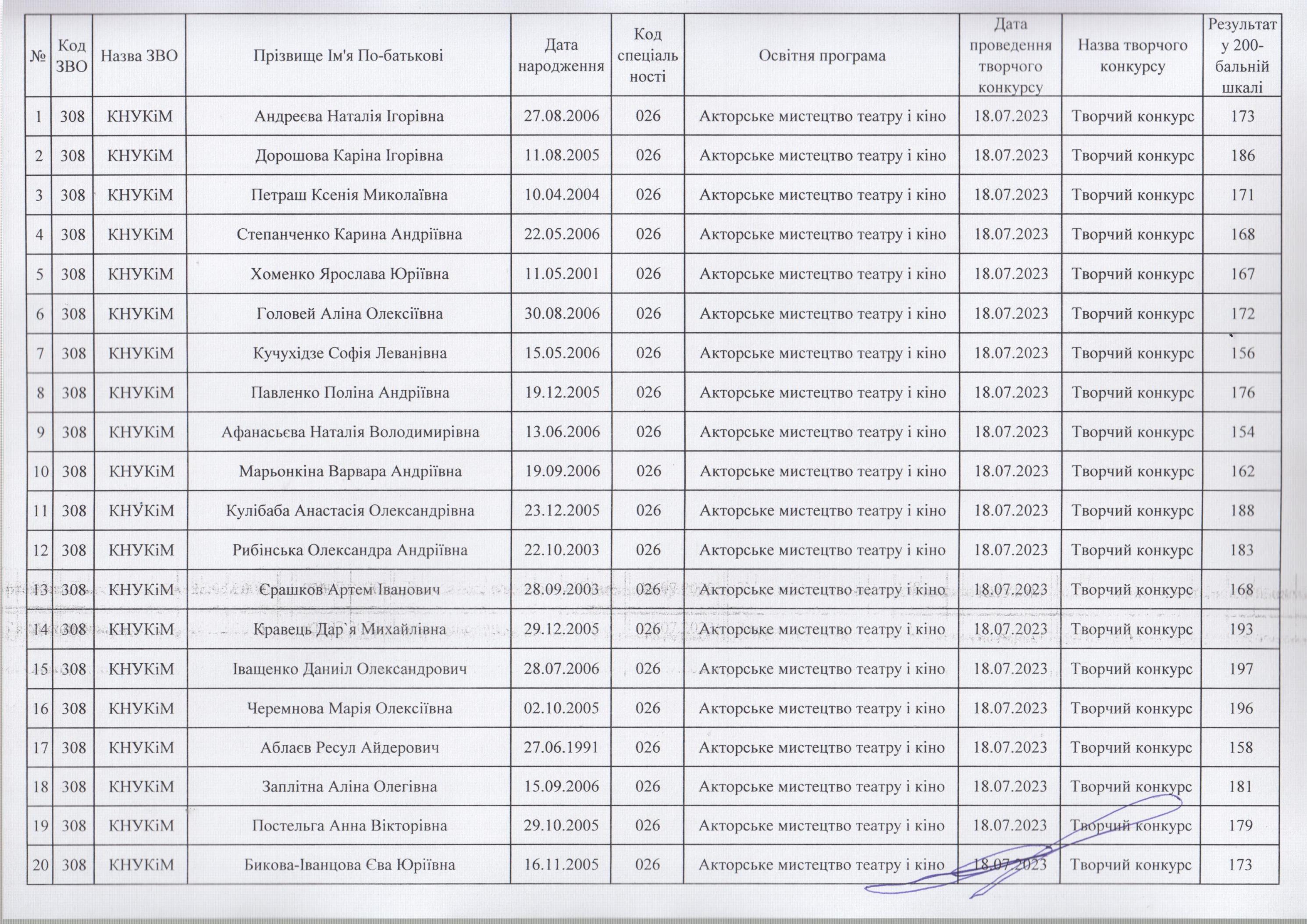Click the 'Освітня програма' column header

point(822,56)
